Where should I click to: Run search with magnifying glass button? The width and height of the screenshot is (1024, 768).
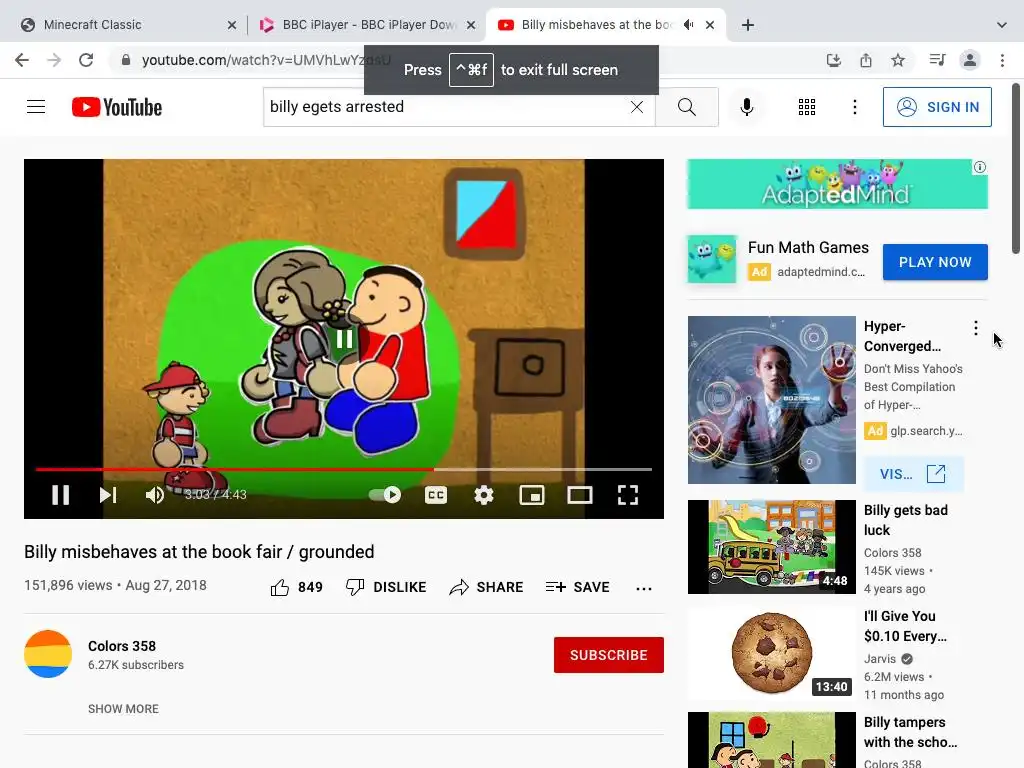tap(686, 106)
